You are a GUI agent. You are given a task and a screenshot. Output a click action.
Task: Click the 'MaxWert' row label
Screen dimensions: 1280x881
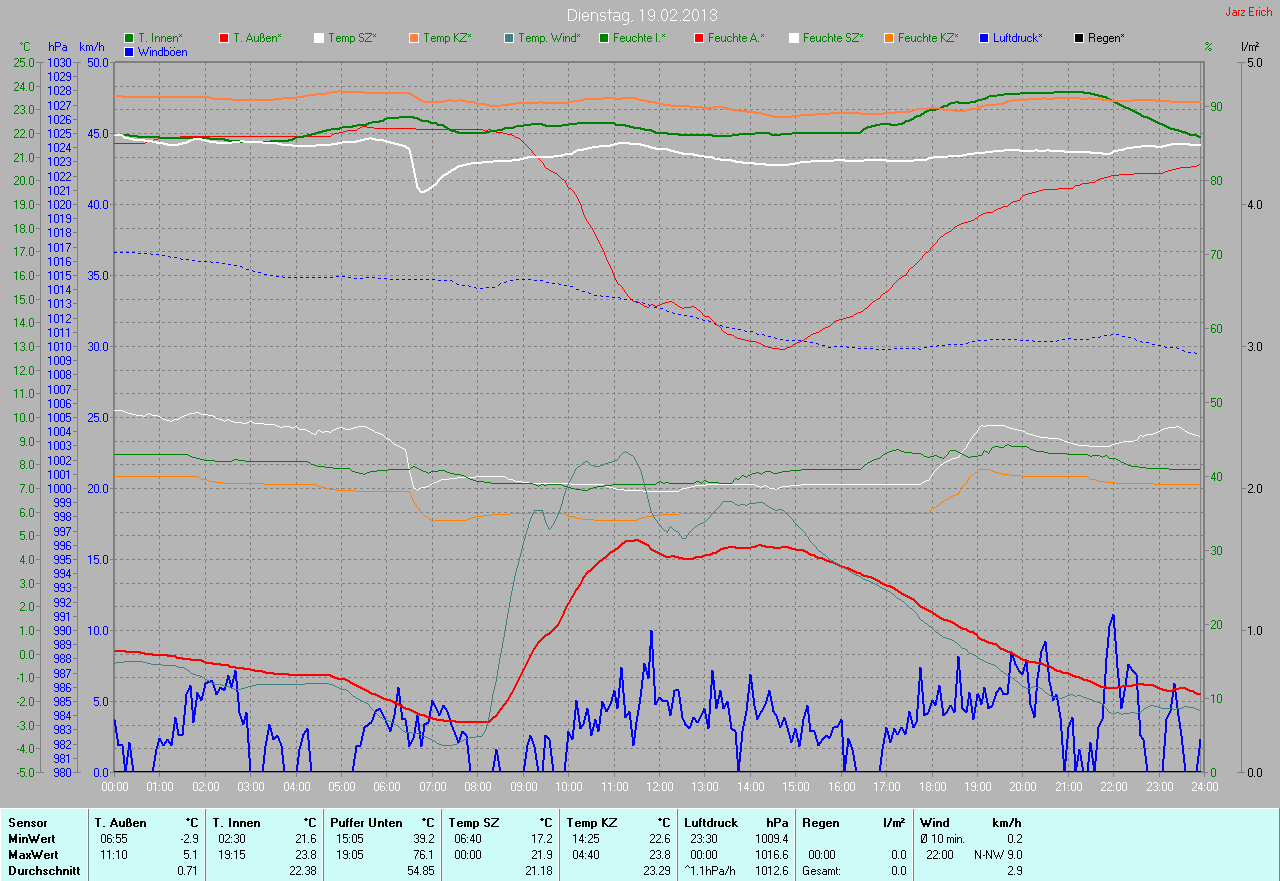(32, 855)
